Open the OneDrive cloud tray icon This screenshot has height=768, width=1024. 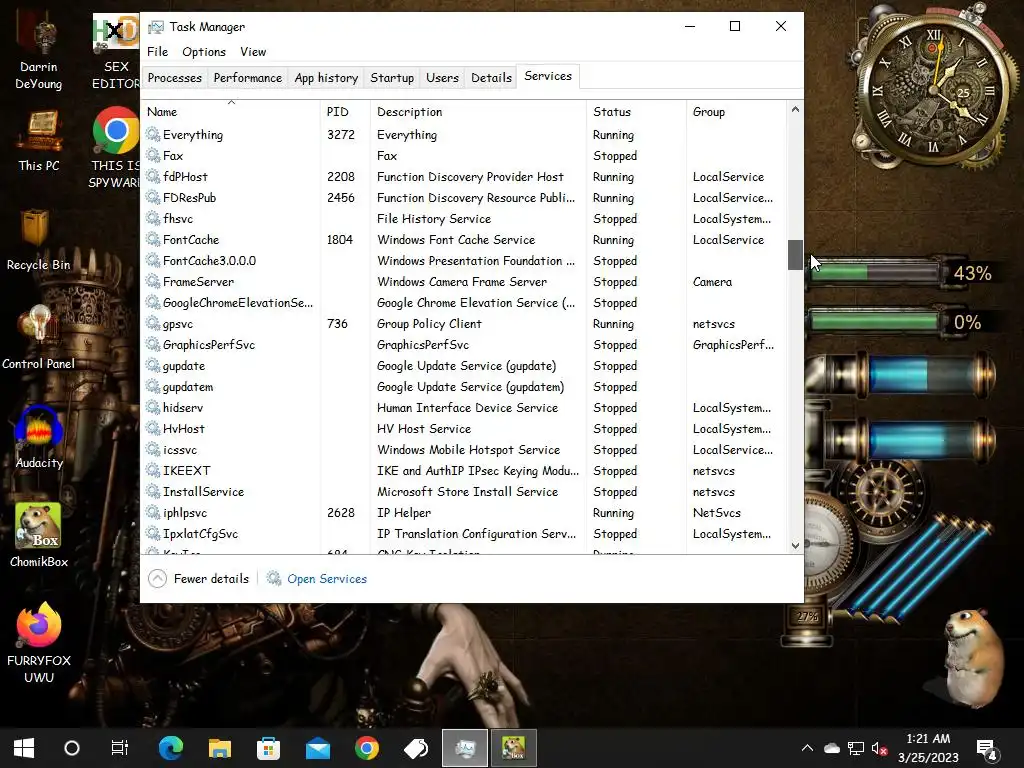(831, 748)
